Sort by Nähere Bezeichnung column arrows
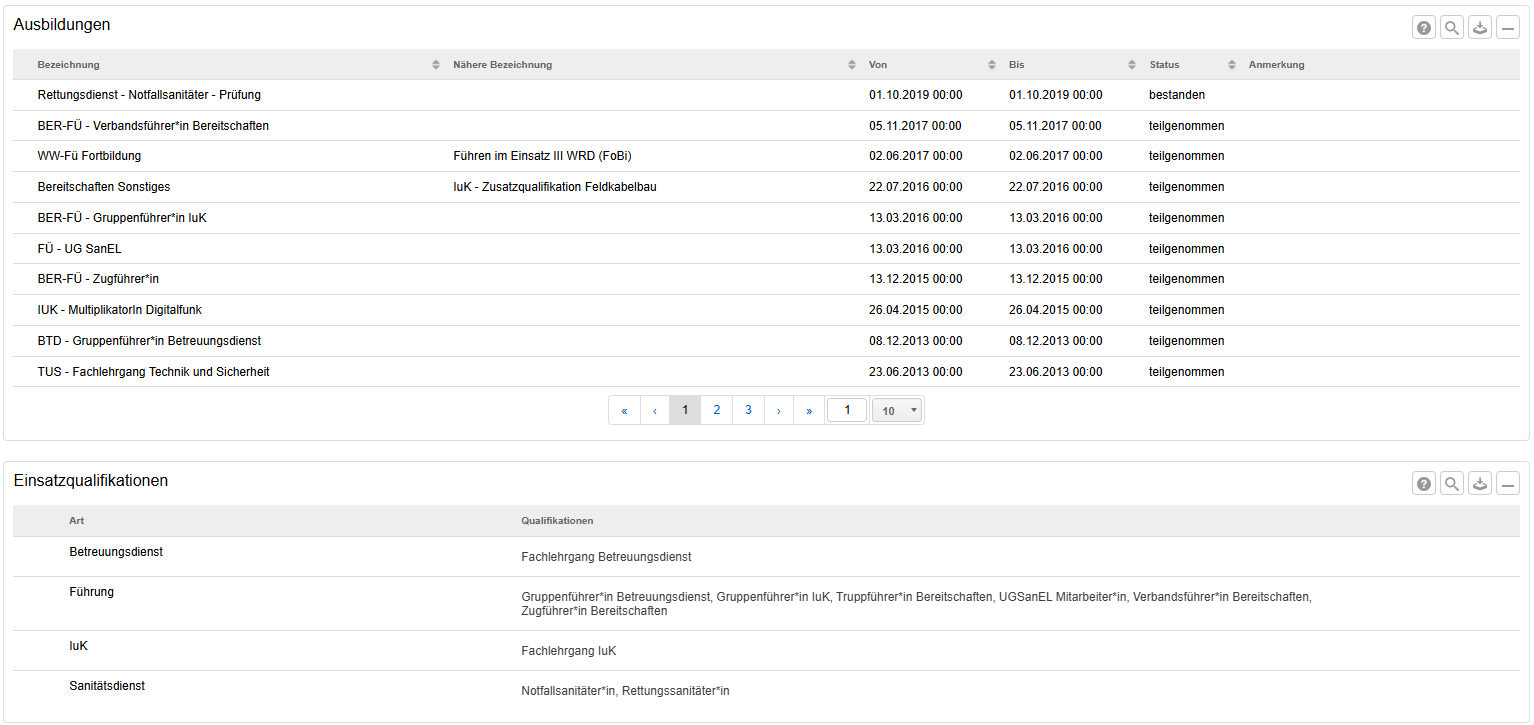Viewport: 1534px width, 725px height. click(x=852, y=65)
